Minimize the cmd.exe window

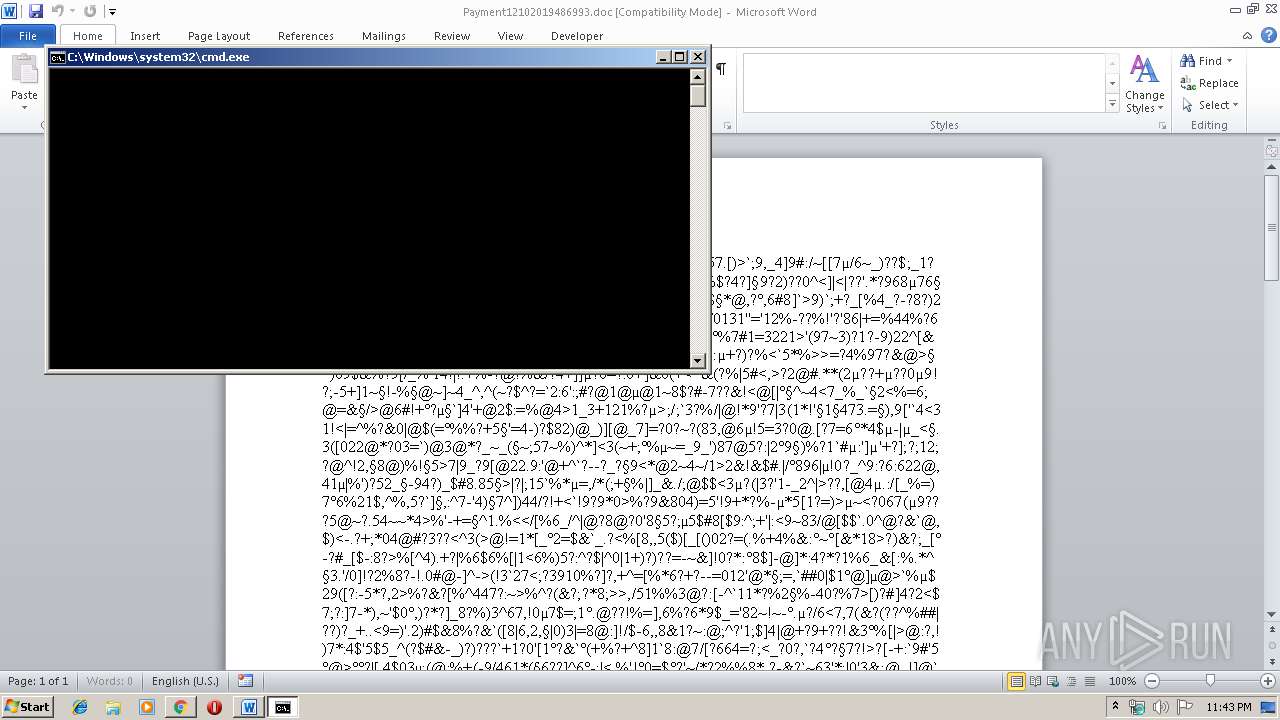pyautogui.click(x=662, y=57)
